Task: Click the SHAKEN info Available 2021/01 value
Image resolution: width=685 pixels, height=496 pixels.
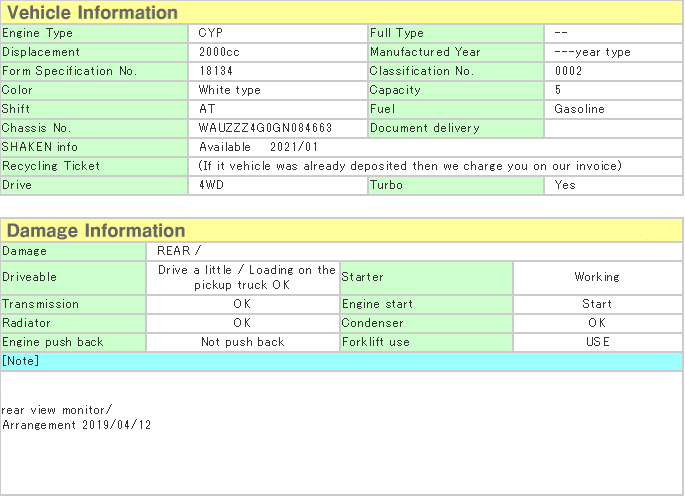Action: pos(251,147)
